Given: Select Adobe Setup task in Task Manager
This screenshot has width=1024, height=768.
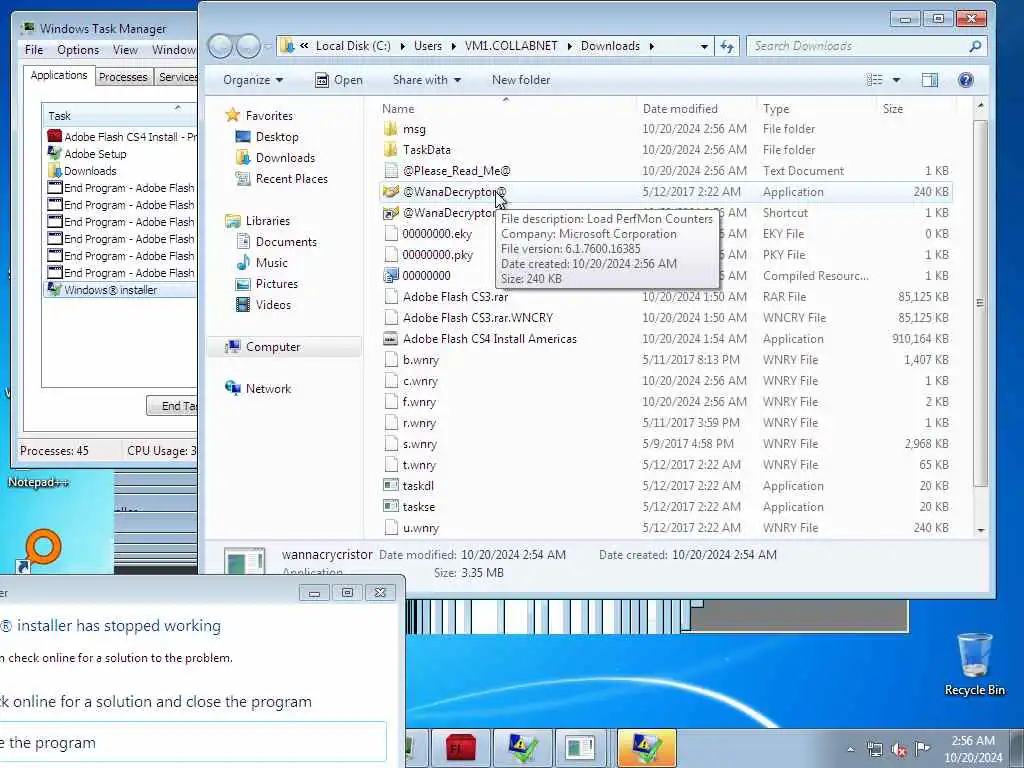Looking at the screenshot, I should [x=95, y=153].
